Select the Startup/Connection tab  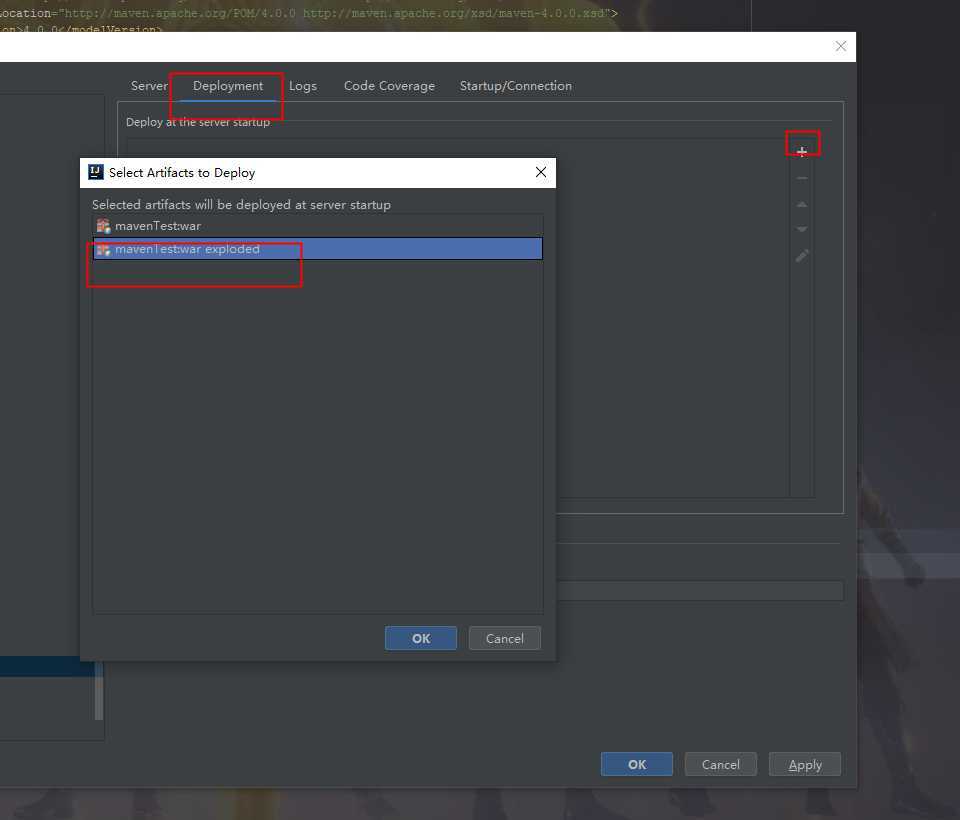pyautogui.click(x=516, y=86)
